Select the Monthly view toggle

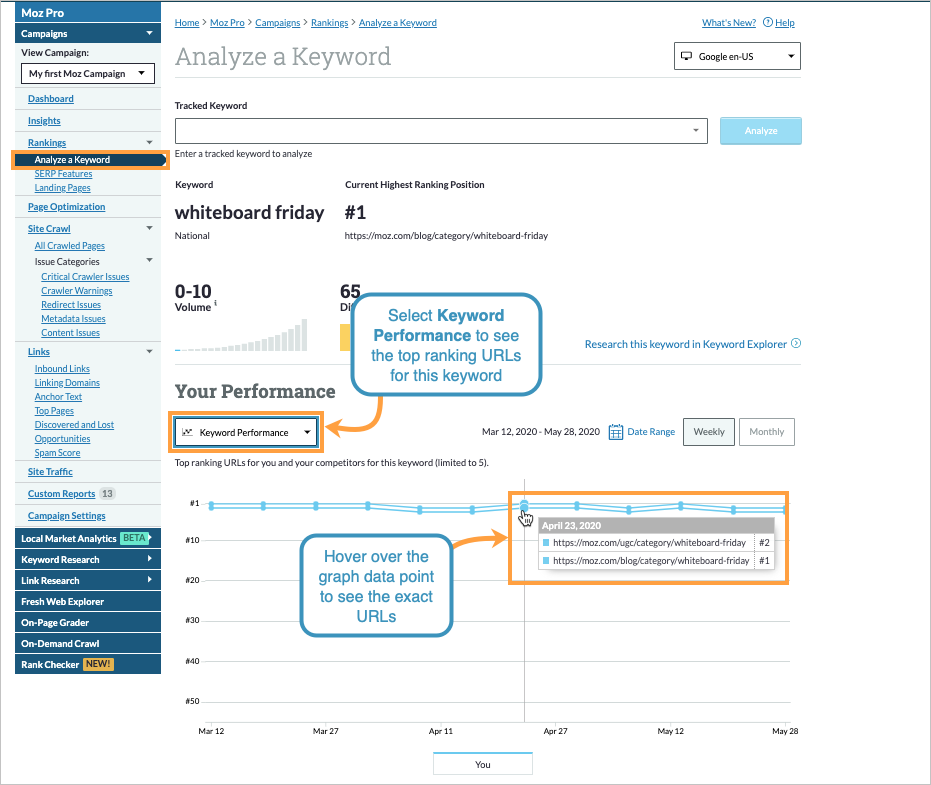click(767, 432)
